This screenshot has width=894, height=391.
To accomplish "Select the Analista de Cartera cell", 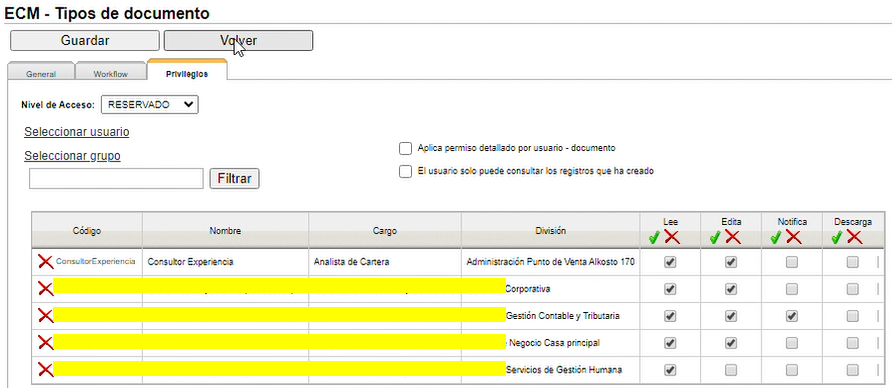I will pyautogui.click(x=385, y=262).
